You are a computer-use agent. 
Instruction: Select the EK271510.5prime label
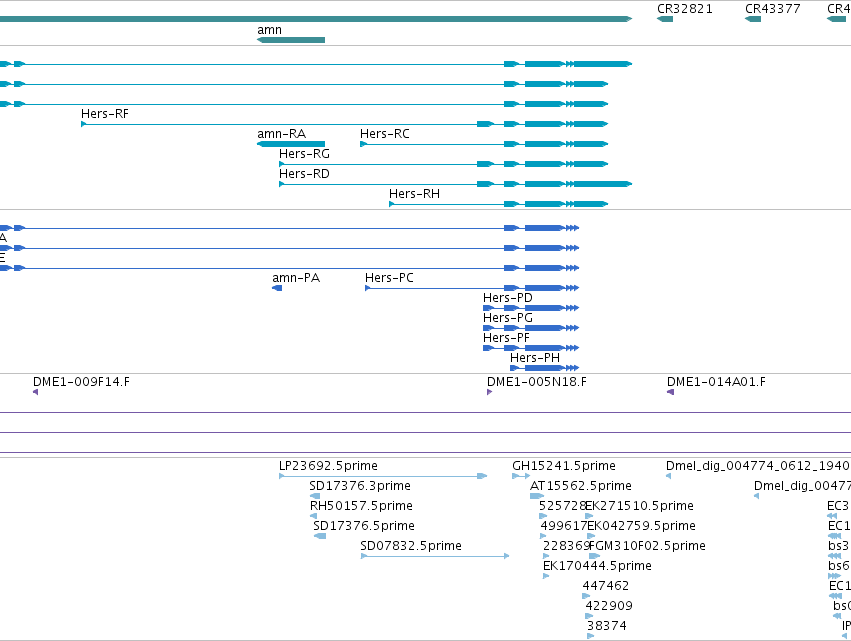pyautogui.click(x=639, y=506)
